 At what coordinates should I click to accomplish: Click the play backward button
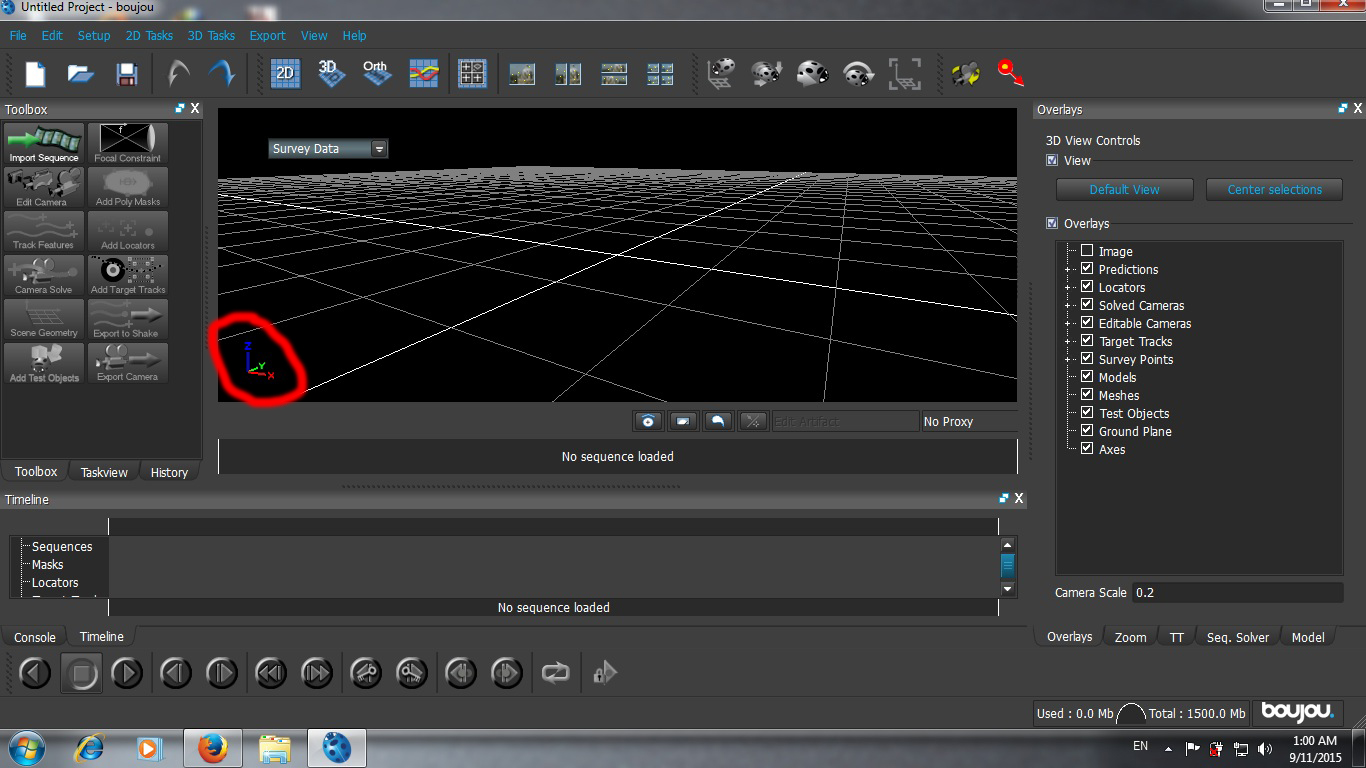[x=35, y=673]
